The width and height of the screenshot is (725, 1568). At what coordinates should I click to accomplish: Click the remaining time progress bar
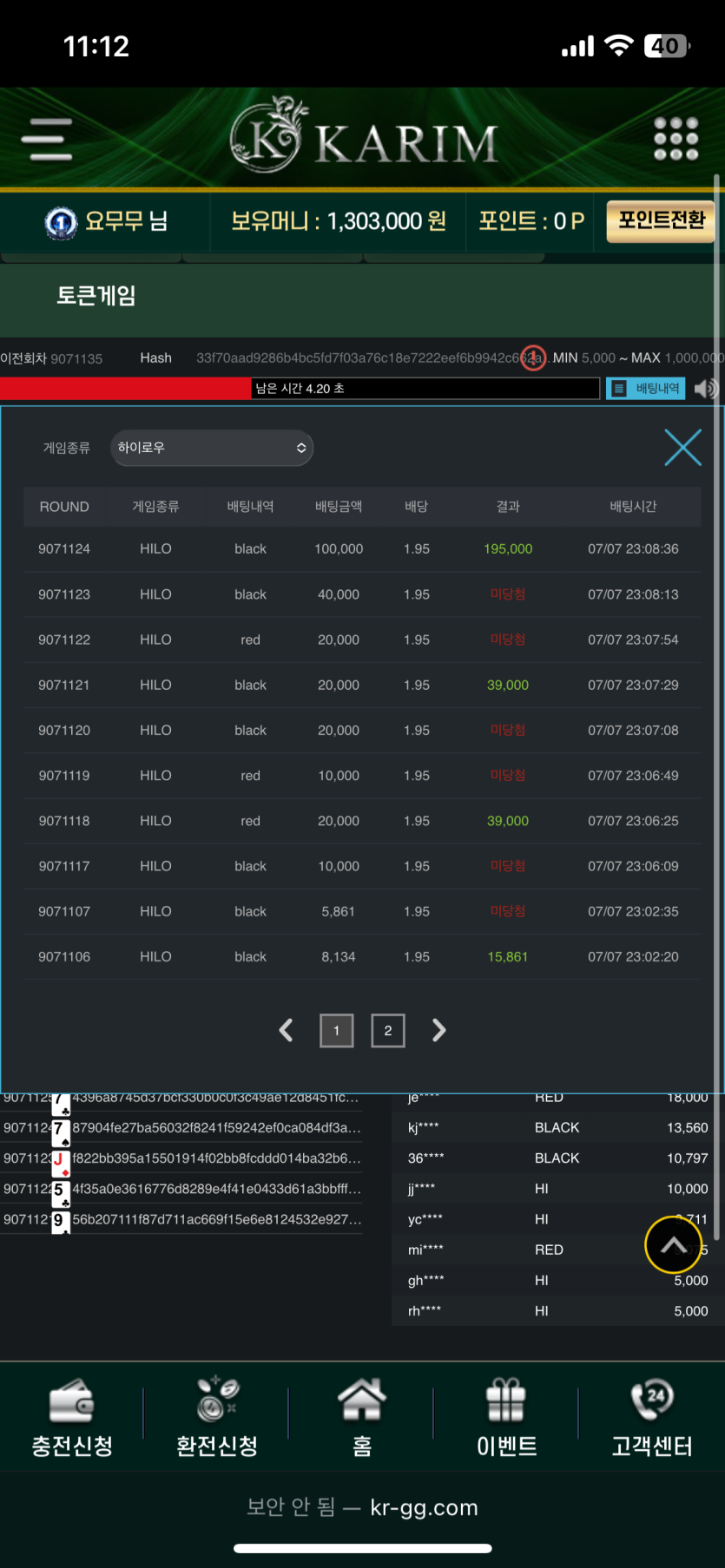point(300,389)
